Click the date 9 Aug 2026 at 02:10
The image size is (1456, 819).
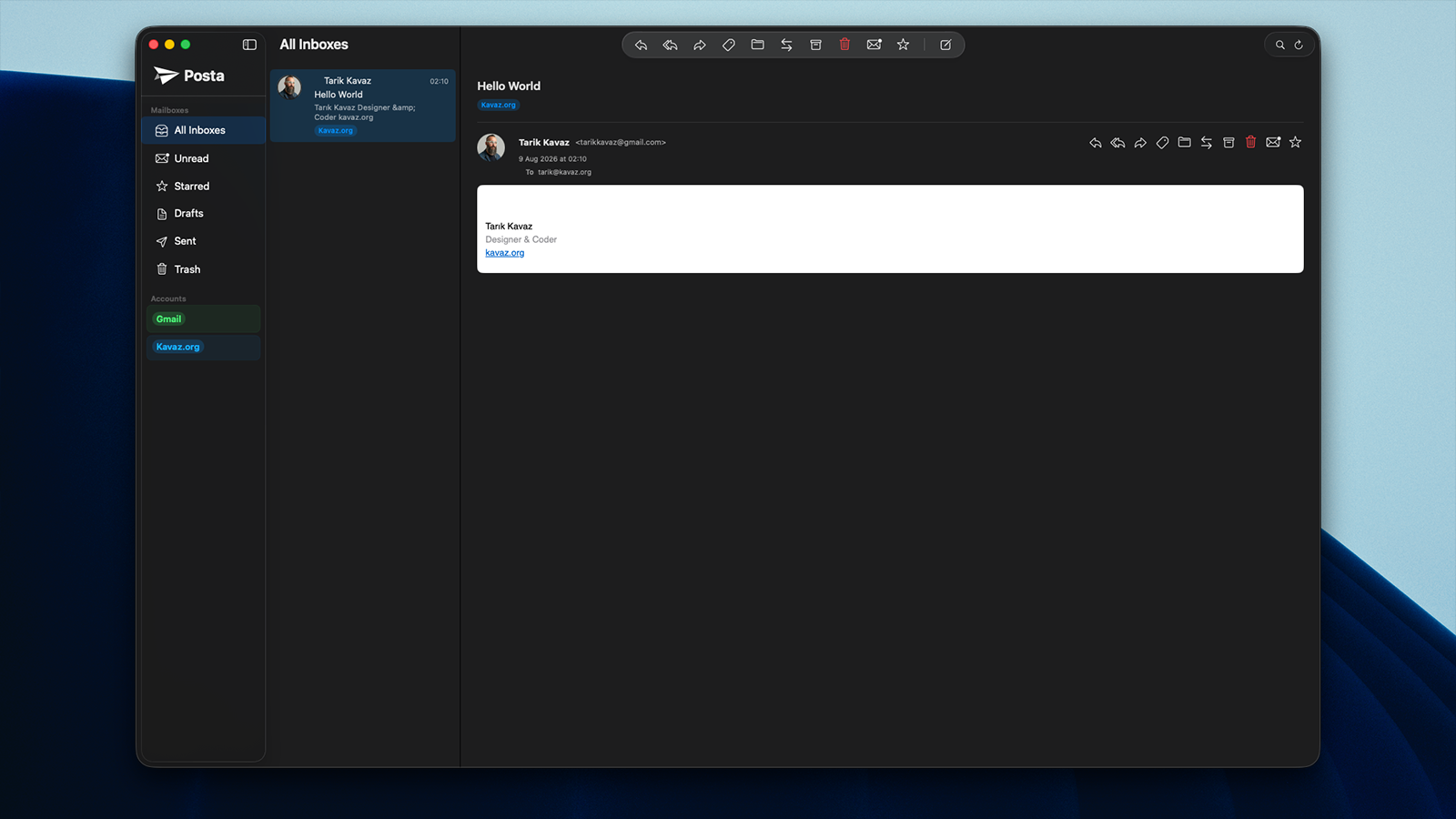552,159
